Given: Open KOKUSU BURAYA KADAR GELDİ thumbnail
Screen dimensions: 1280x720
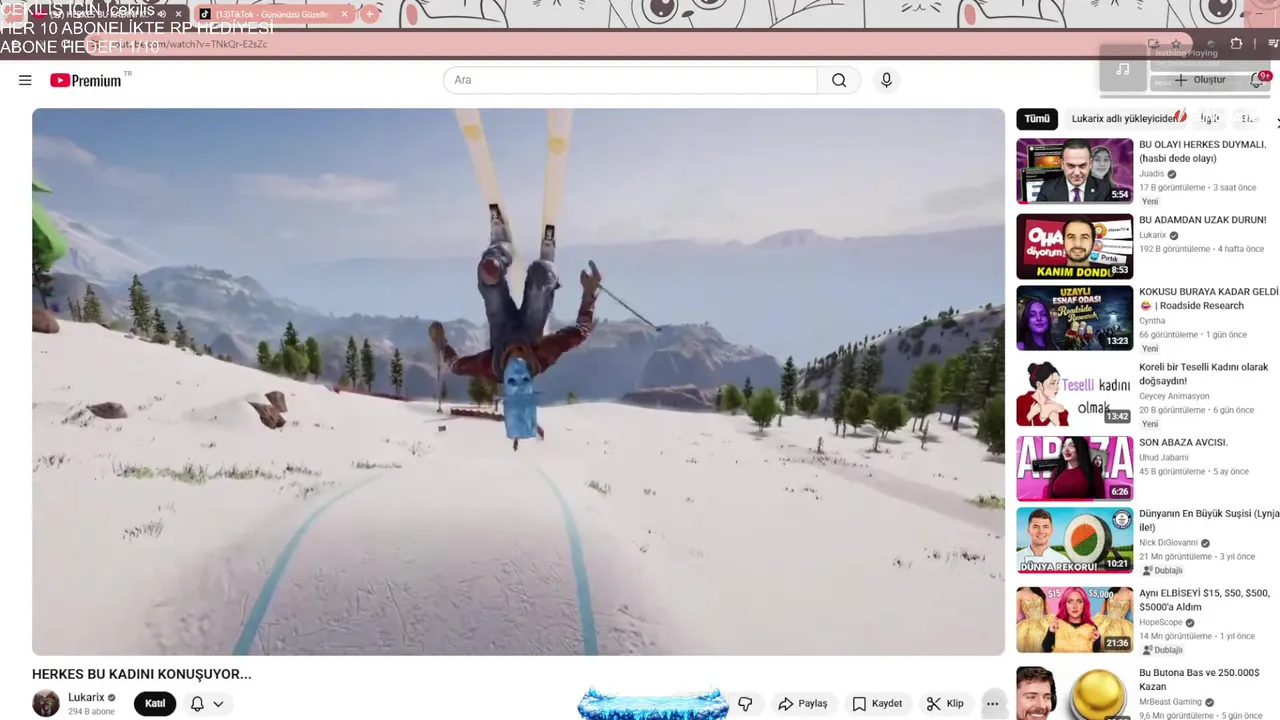Looking at the screenshot, I should (x=1075, y=318).
